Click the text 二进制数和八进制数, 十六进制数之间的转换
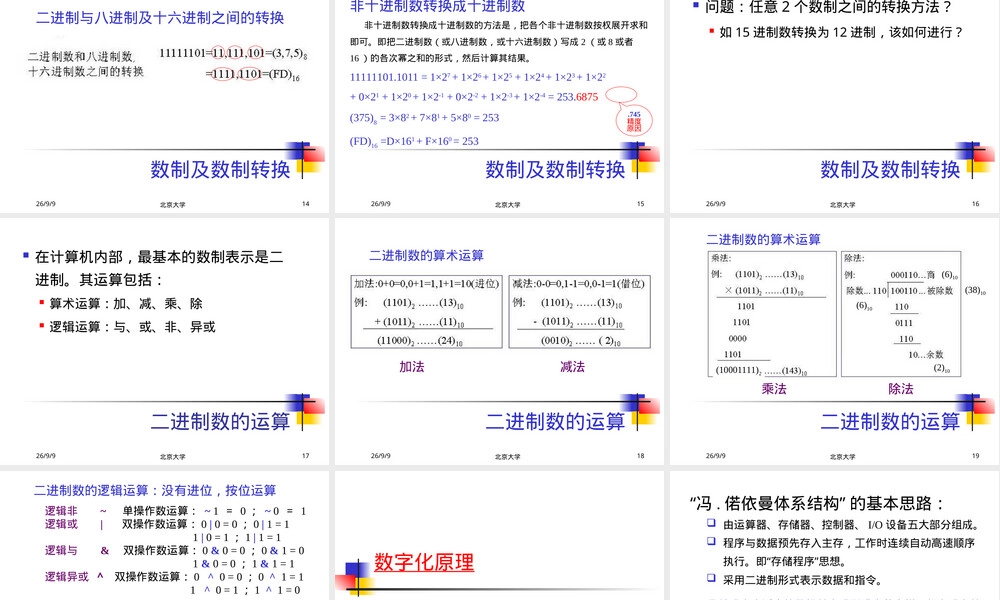Viewport: 1000px width, 600px height. (x=86, y=64)
